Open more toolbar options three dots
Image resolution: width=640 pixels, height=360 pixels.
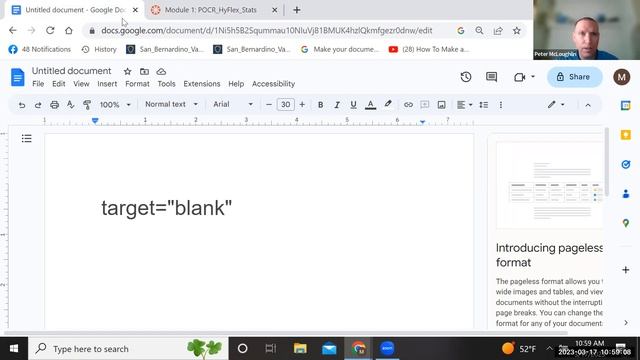pyautogui.click(x=501, y=105)
